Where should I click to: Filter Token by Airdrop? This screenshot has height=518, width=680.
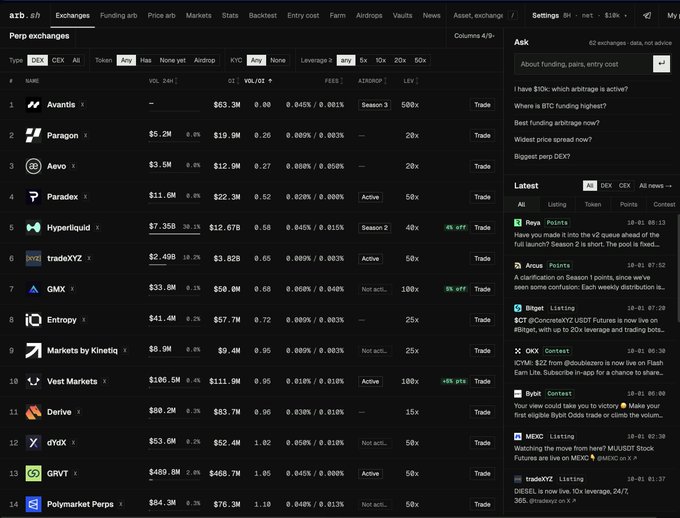click(204, 60)
